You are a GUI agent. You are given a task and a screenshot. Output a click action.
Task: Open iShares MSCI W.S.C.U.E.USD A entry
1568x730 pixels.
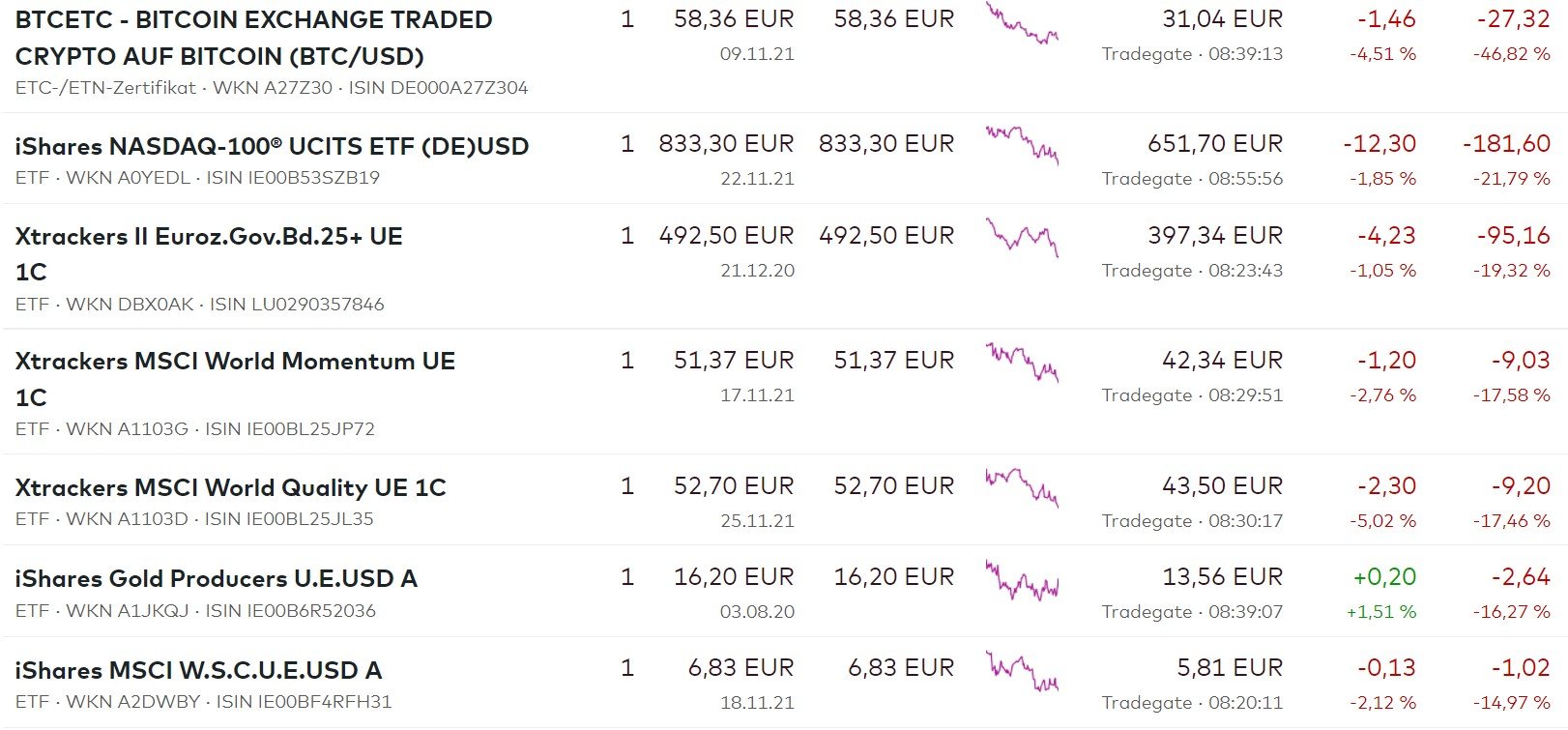pyautogui.click(x=198, y=670)
